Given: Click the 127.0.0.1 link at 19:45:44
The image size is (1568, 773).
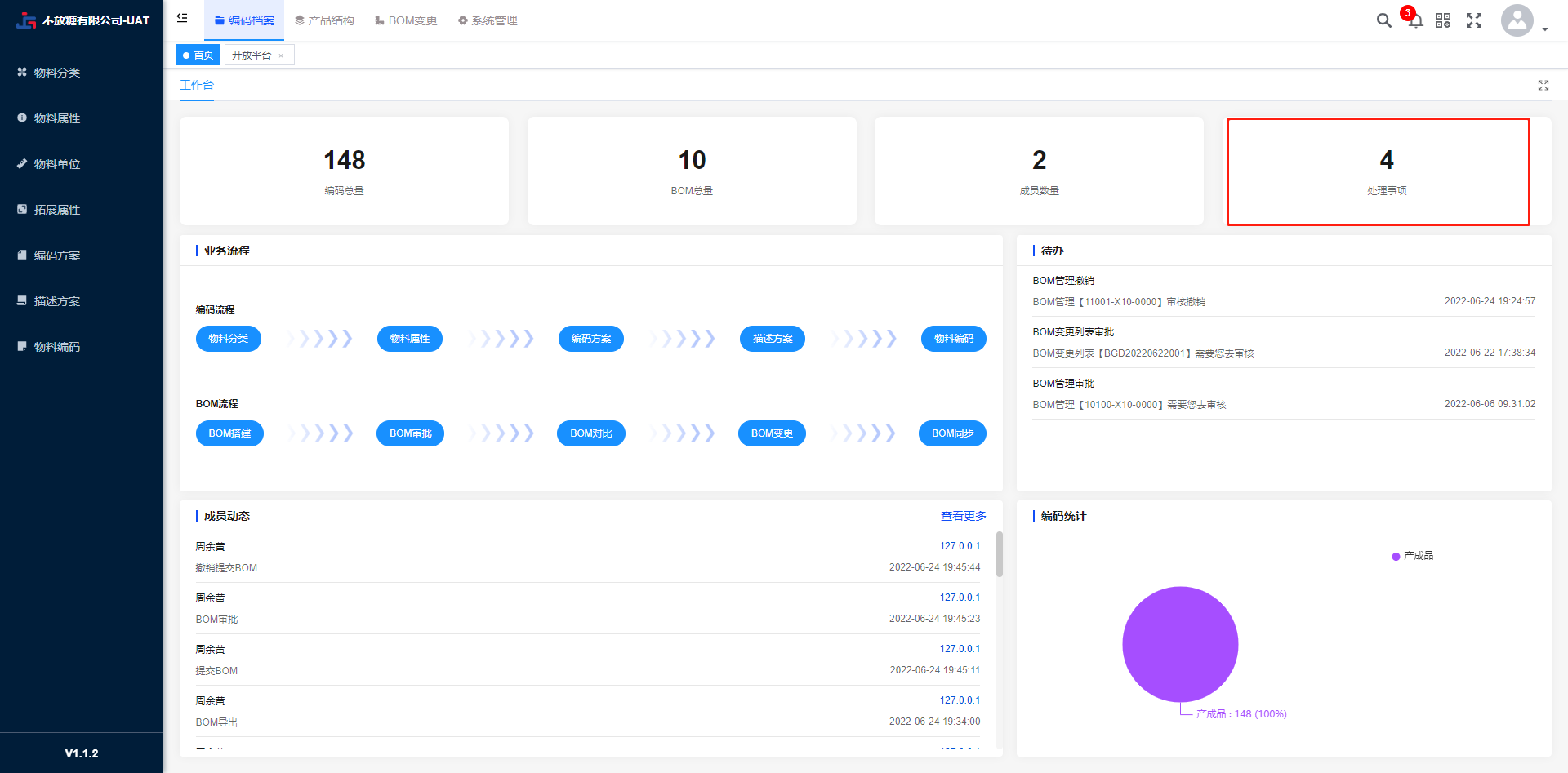Looking at the screenshot, I should pos(960,546).
